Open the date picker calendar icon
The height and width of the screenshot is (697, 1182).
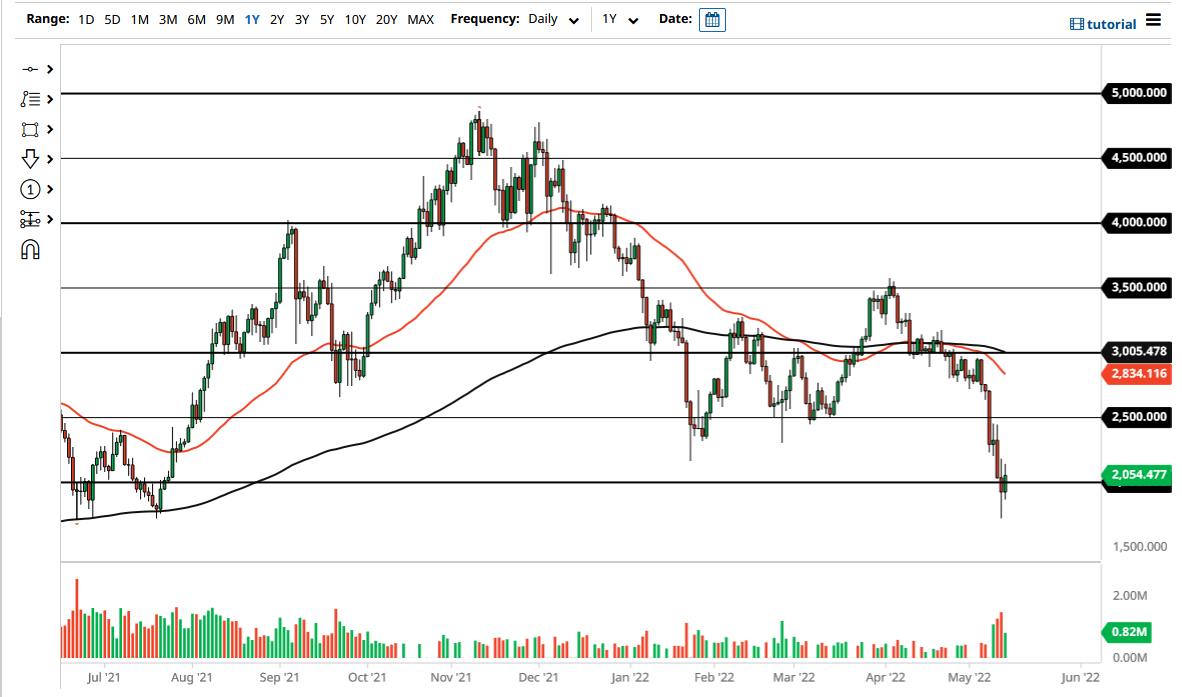click(712, 19)
